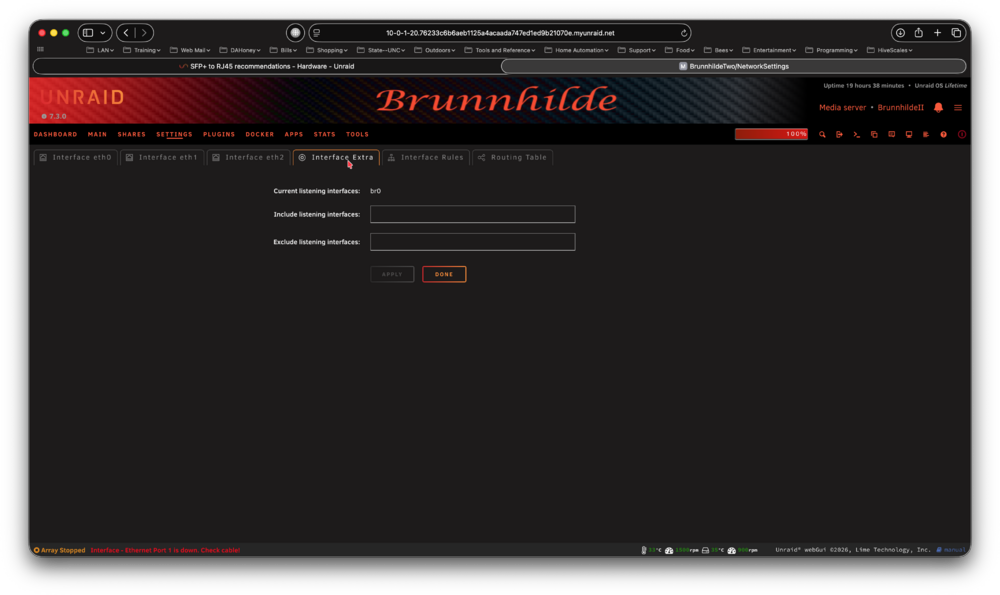Open the Routing Table tab
The image size is (1000, 595).
512,158
